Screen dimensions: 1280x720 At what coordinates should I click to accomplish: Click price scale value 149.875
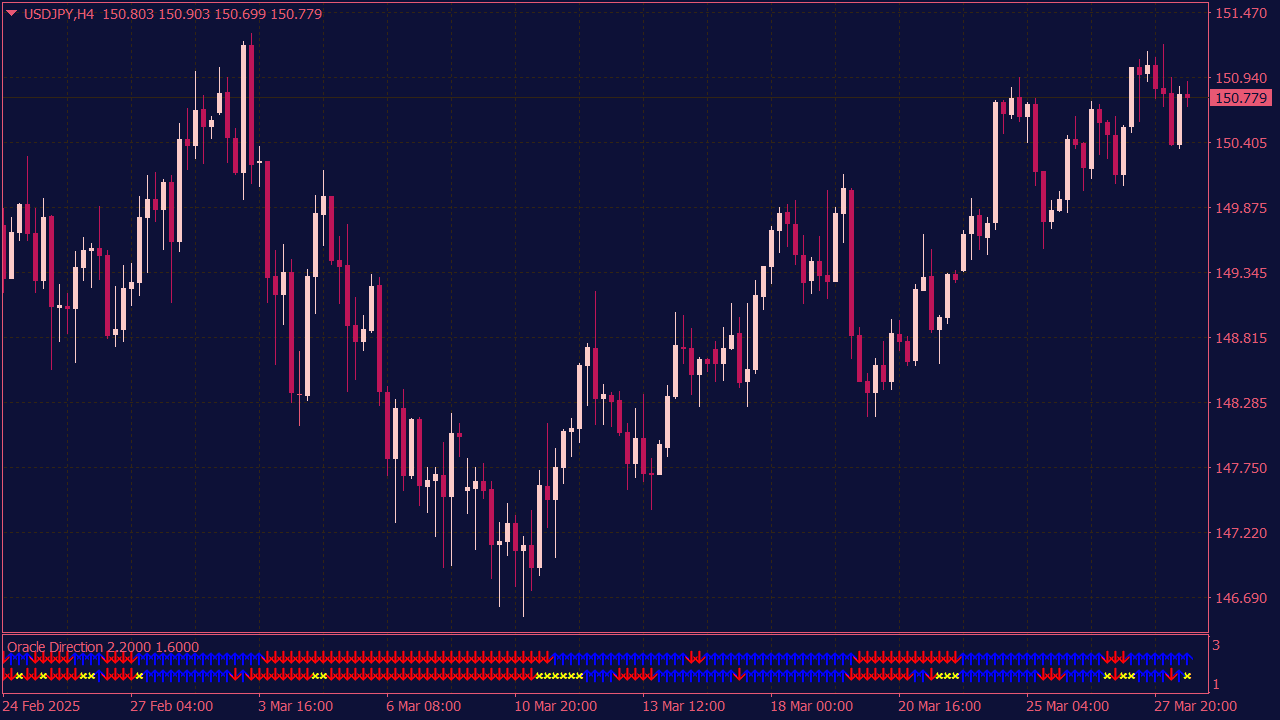click(x=1240, y=208)
